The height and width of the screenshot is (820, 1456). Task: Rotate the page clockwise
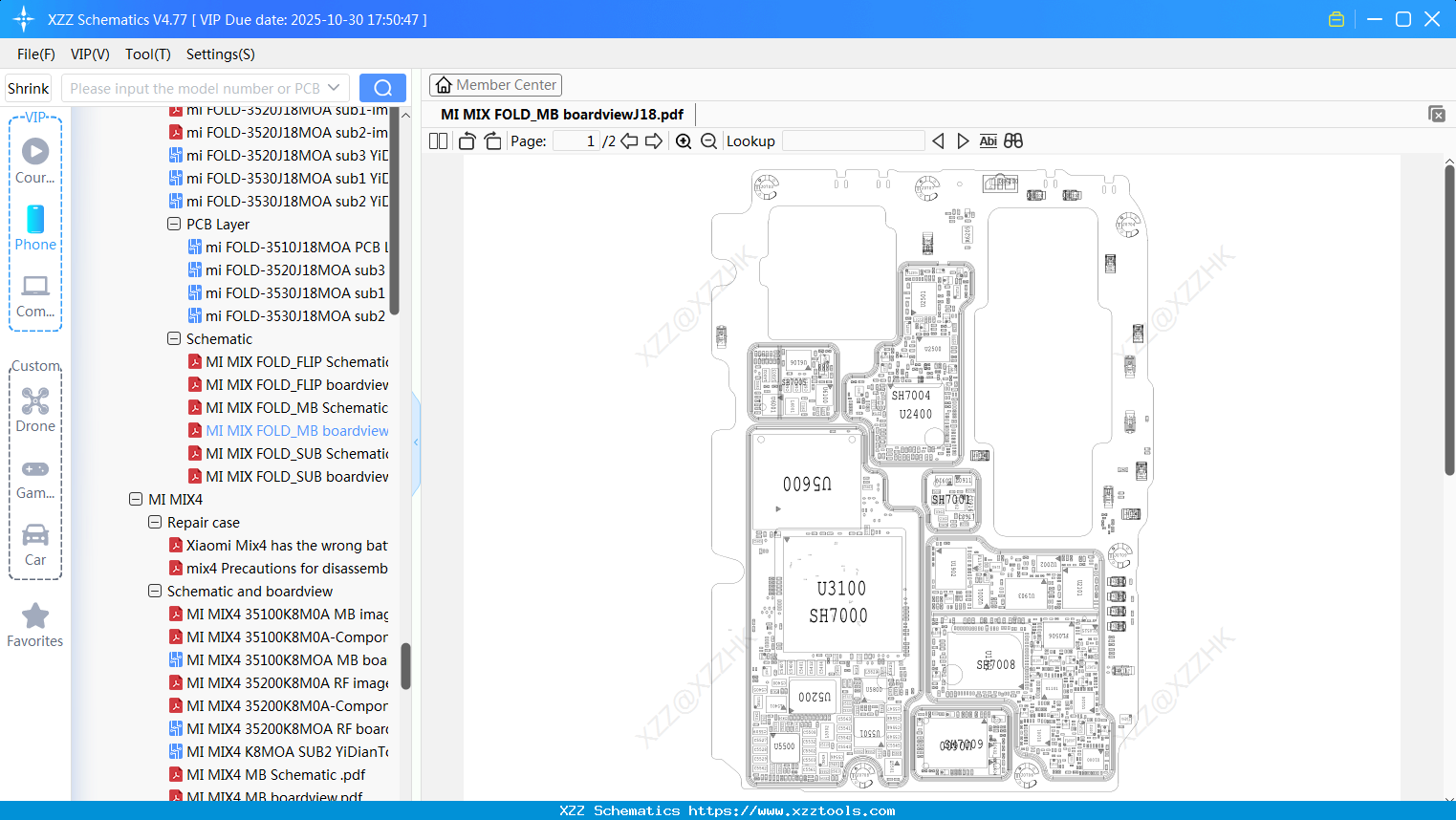[x=492, y=140]
